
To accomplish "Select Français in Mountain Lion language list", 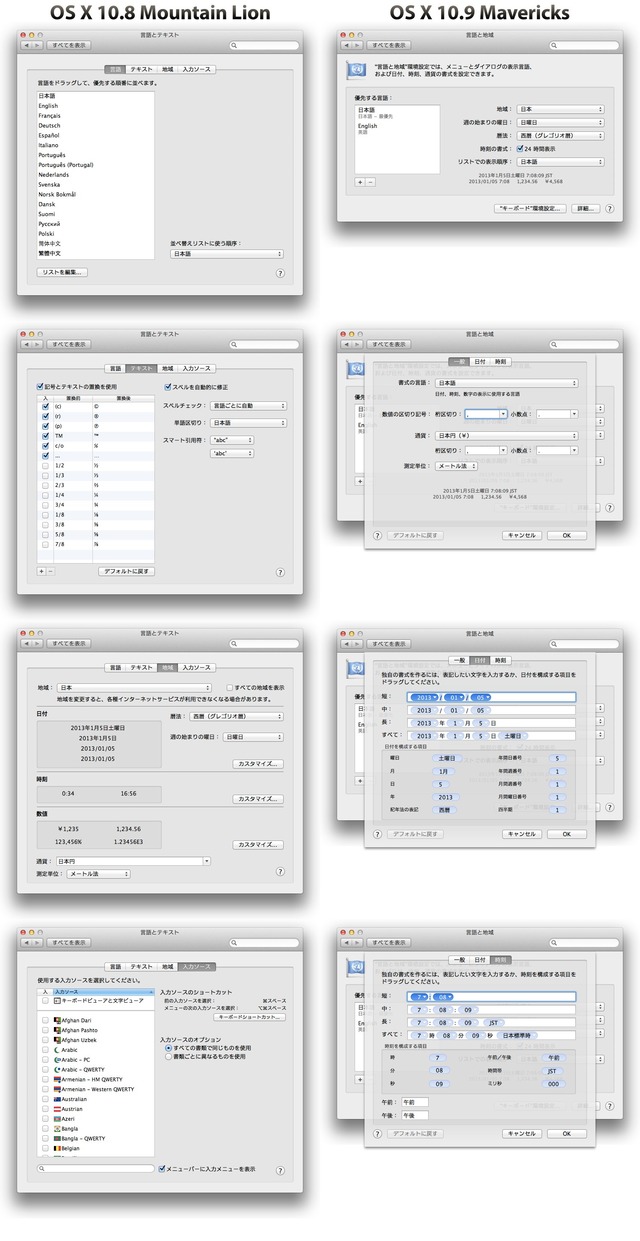I will click(x=49, y=116).
